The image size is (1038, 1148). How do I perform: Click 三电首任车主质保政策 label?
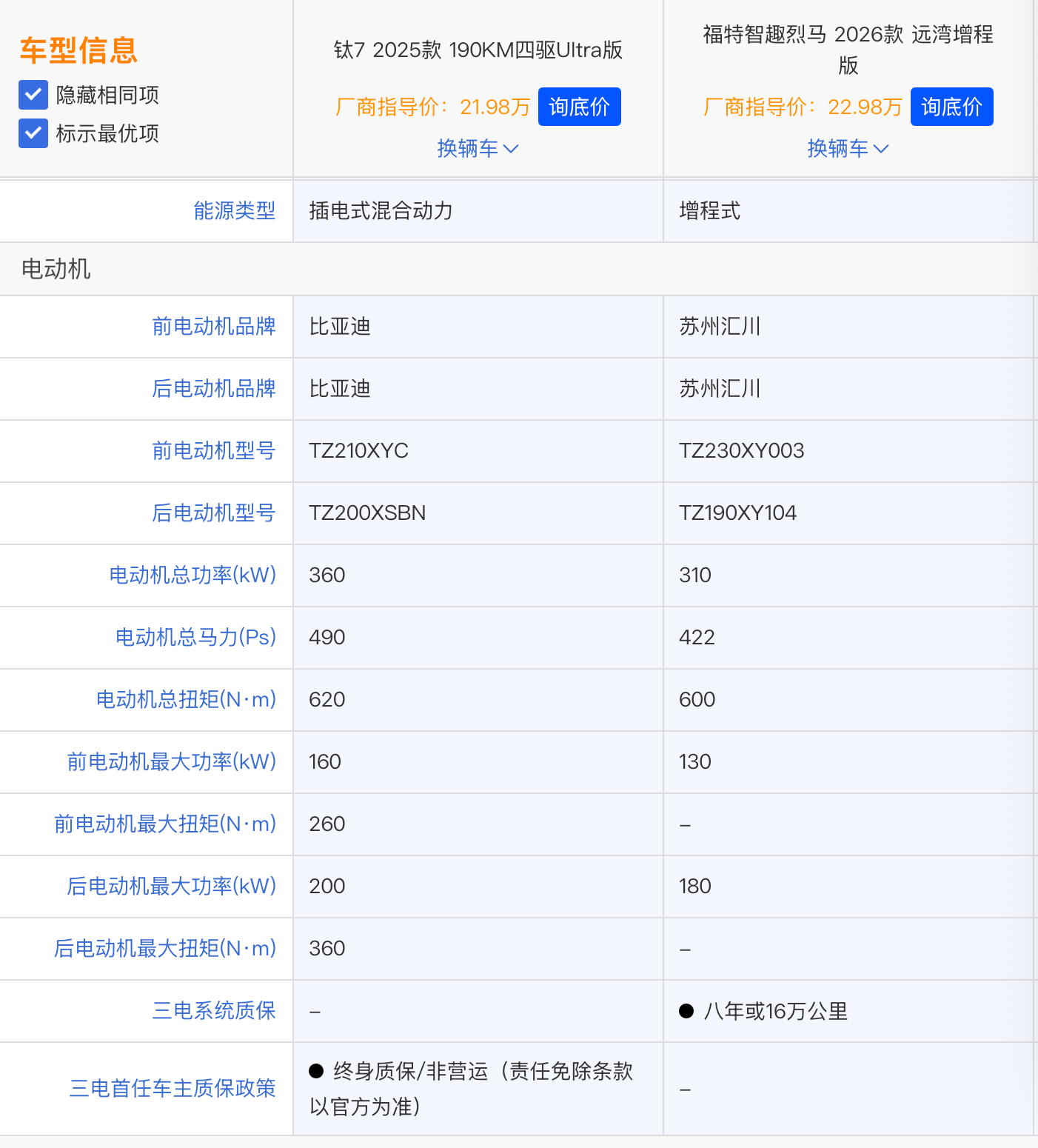coord(172,1088)
